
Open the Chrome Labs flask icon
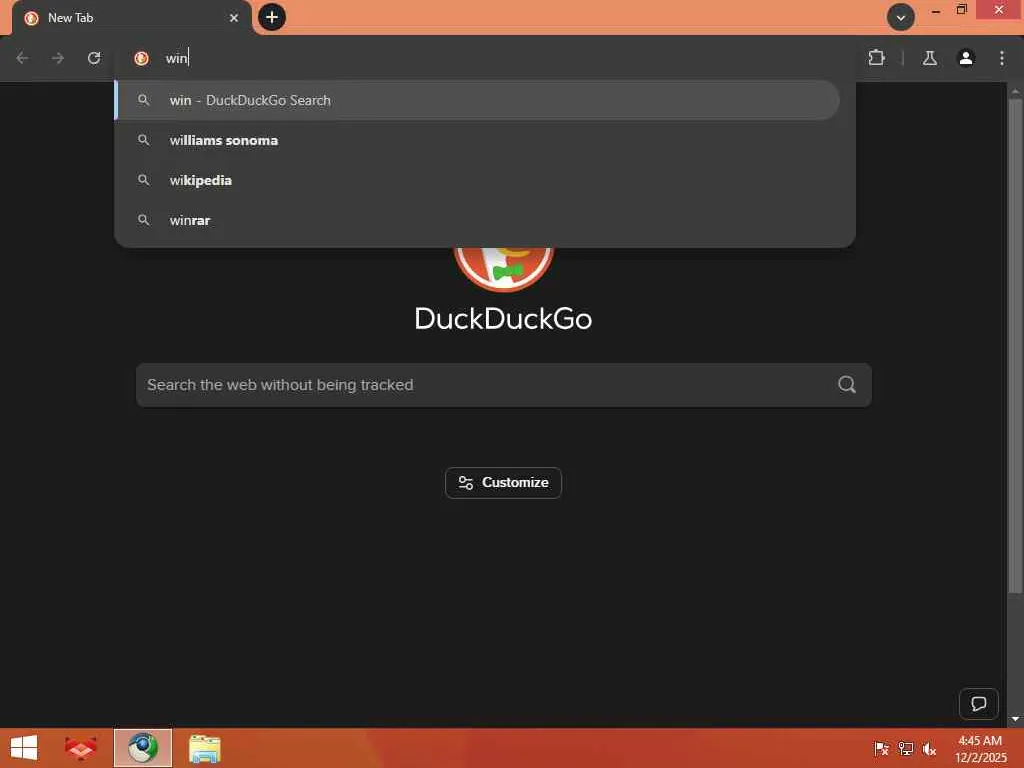click(x=929, y=58)
